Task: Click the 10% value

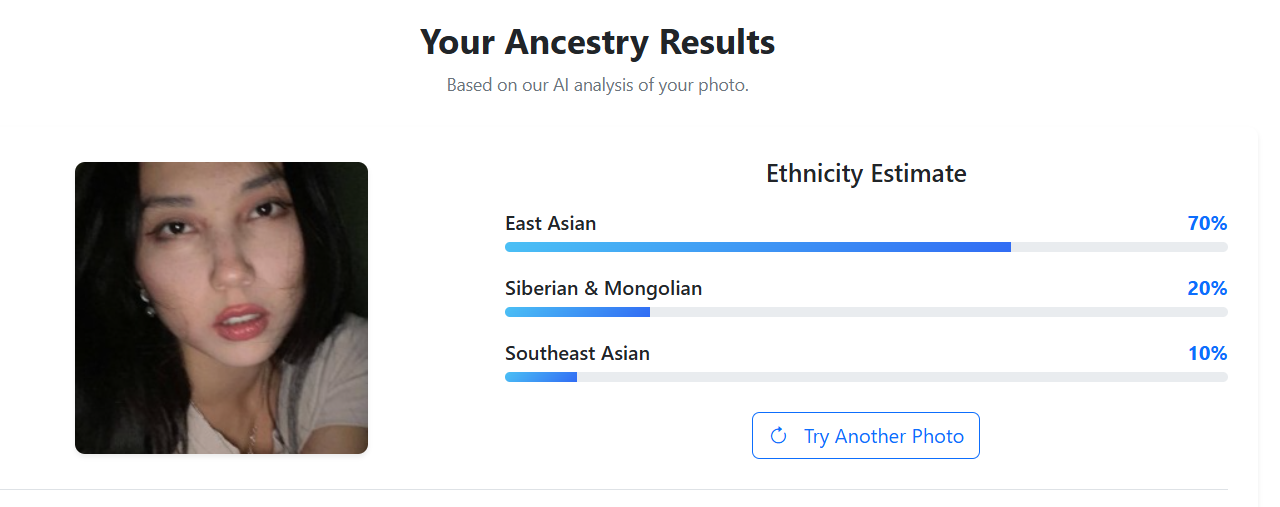Action: point(1207,353)
